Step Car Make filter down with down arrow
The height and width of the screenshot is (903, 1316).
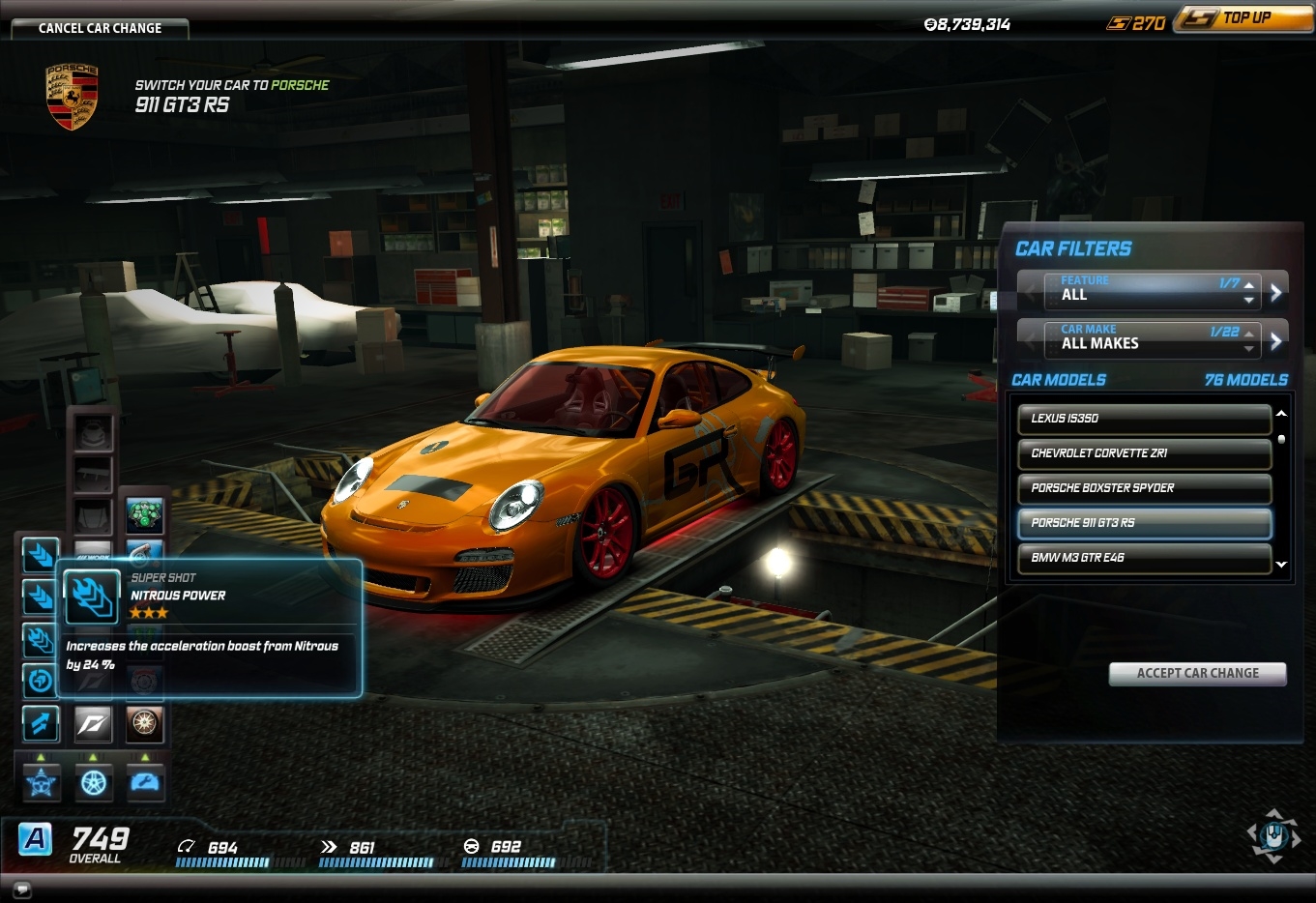(1249, 349)
